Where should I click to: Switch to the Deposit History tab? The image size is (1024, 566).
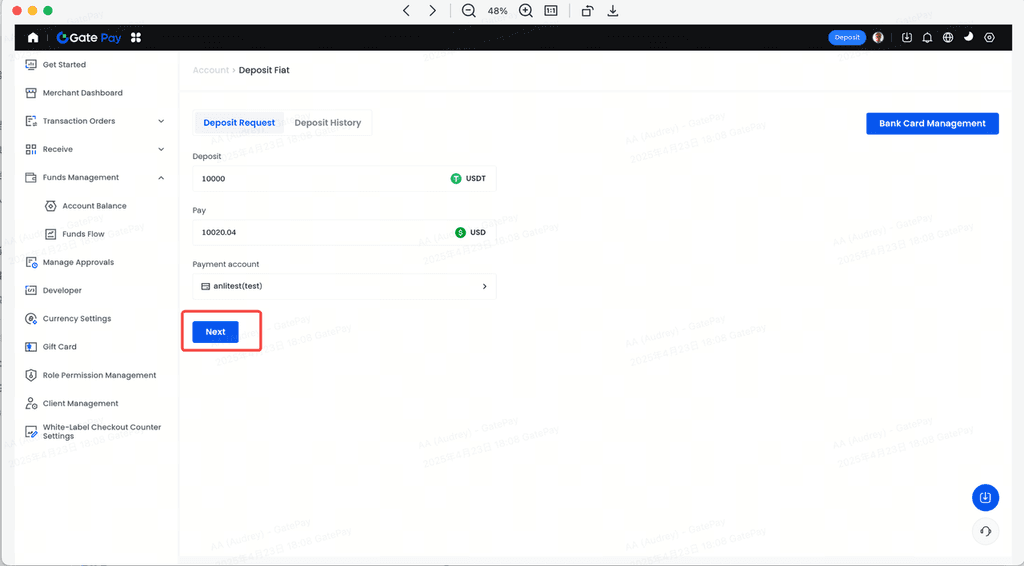[327, 123]
